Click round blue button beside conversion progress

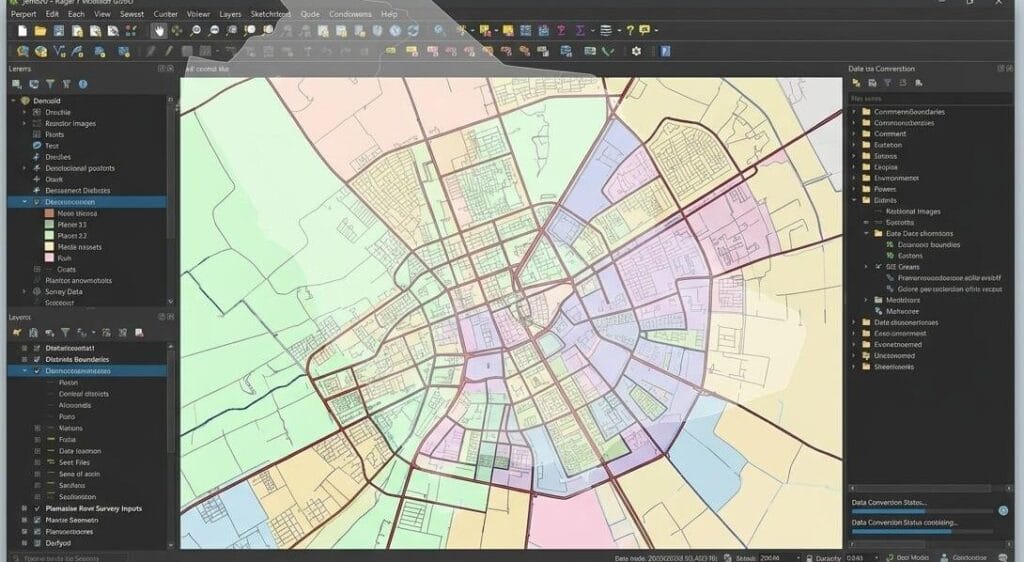pyautogui.click(x=1003, y=511)
